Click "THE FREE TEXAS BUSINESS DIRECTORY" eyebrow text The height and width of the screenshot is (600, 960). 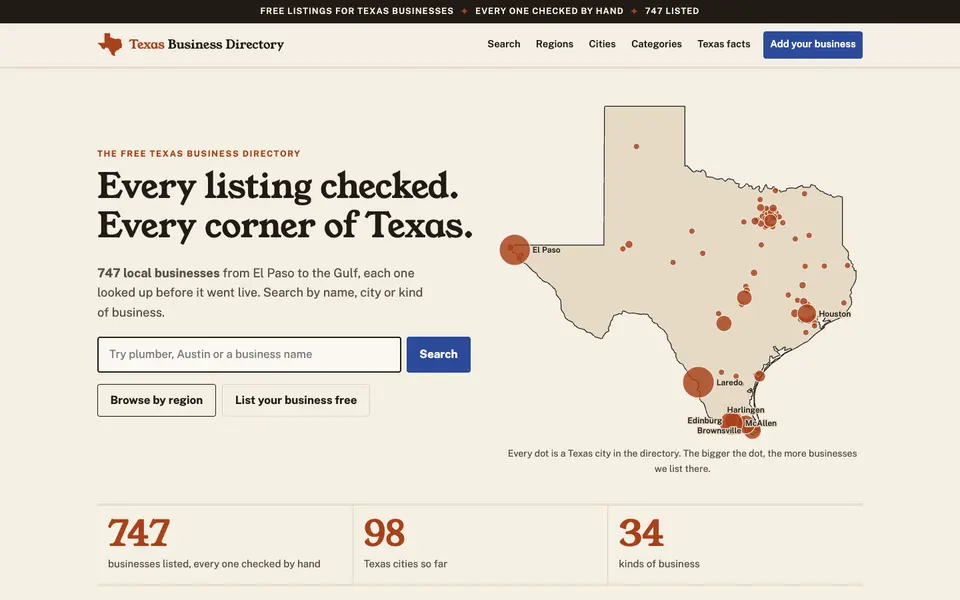point(199,154)
